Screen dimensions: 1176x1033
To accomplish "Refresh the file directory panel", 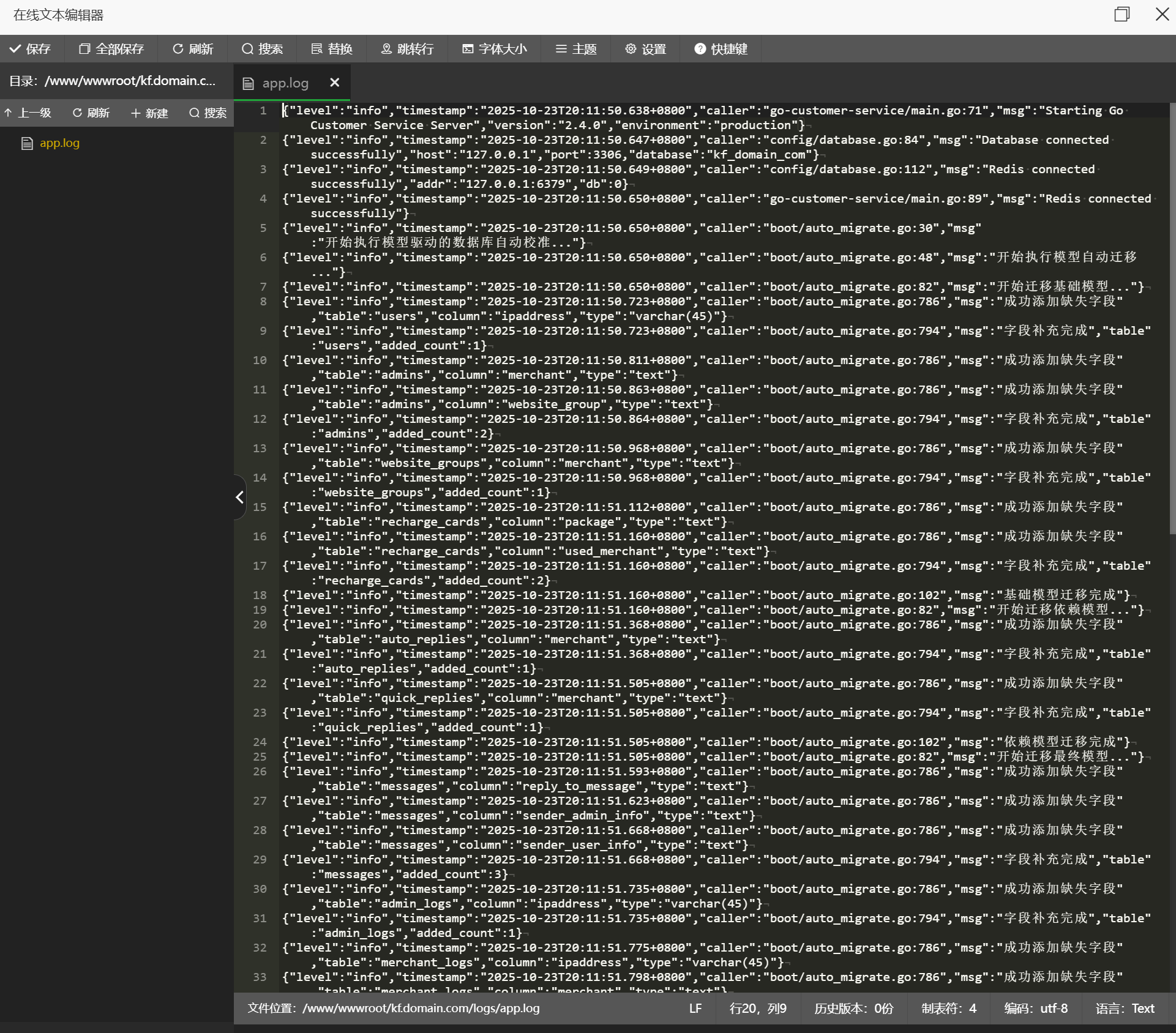I will pos(91,113).
